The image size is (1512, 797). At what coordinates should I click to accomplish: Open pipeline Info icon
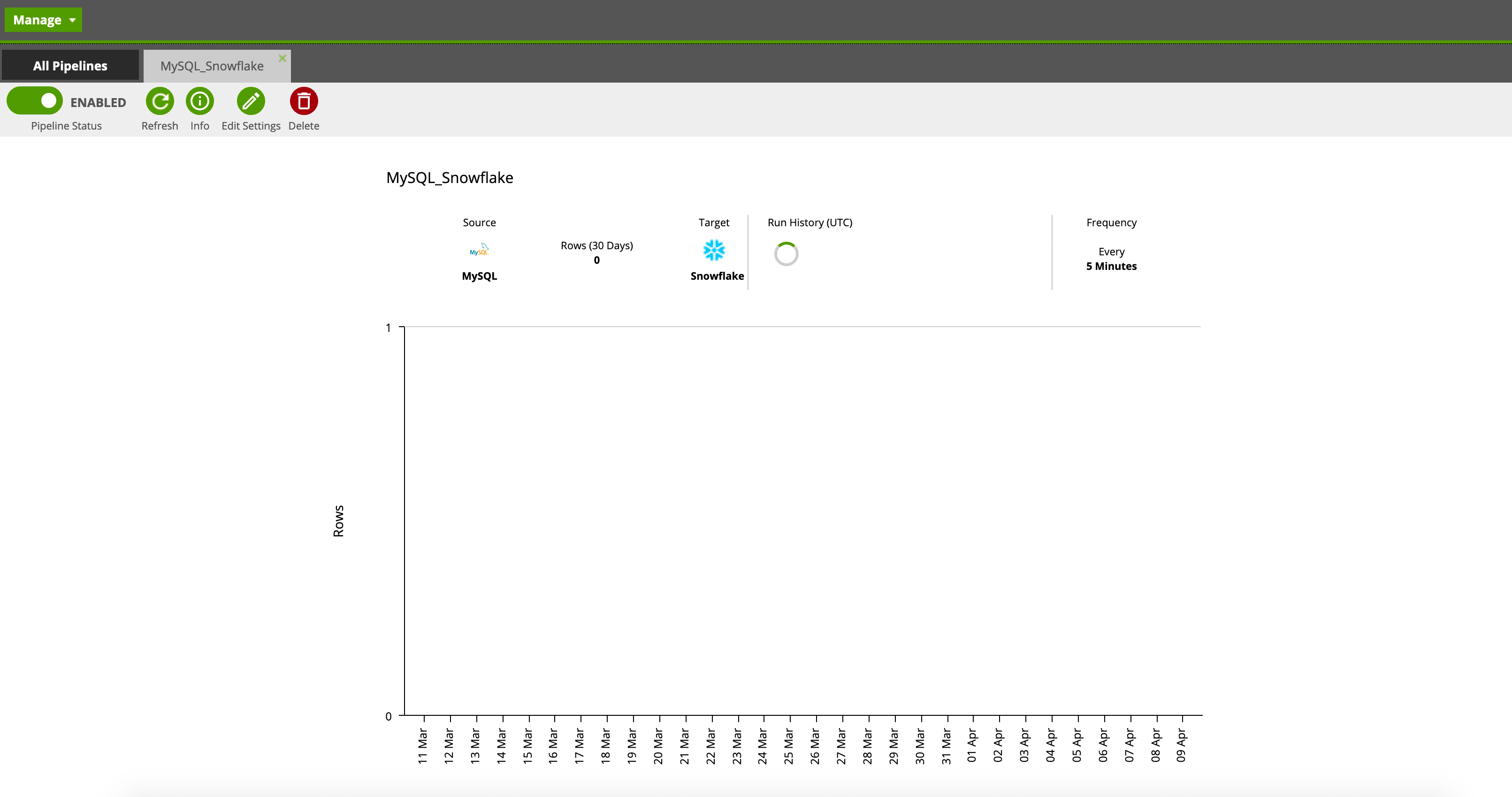pos(199,101)
